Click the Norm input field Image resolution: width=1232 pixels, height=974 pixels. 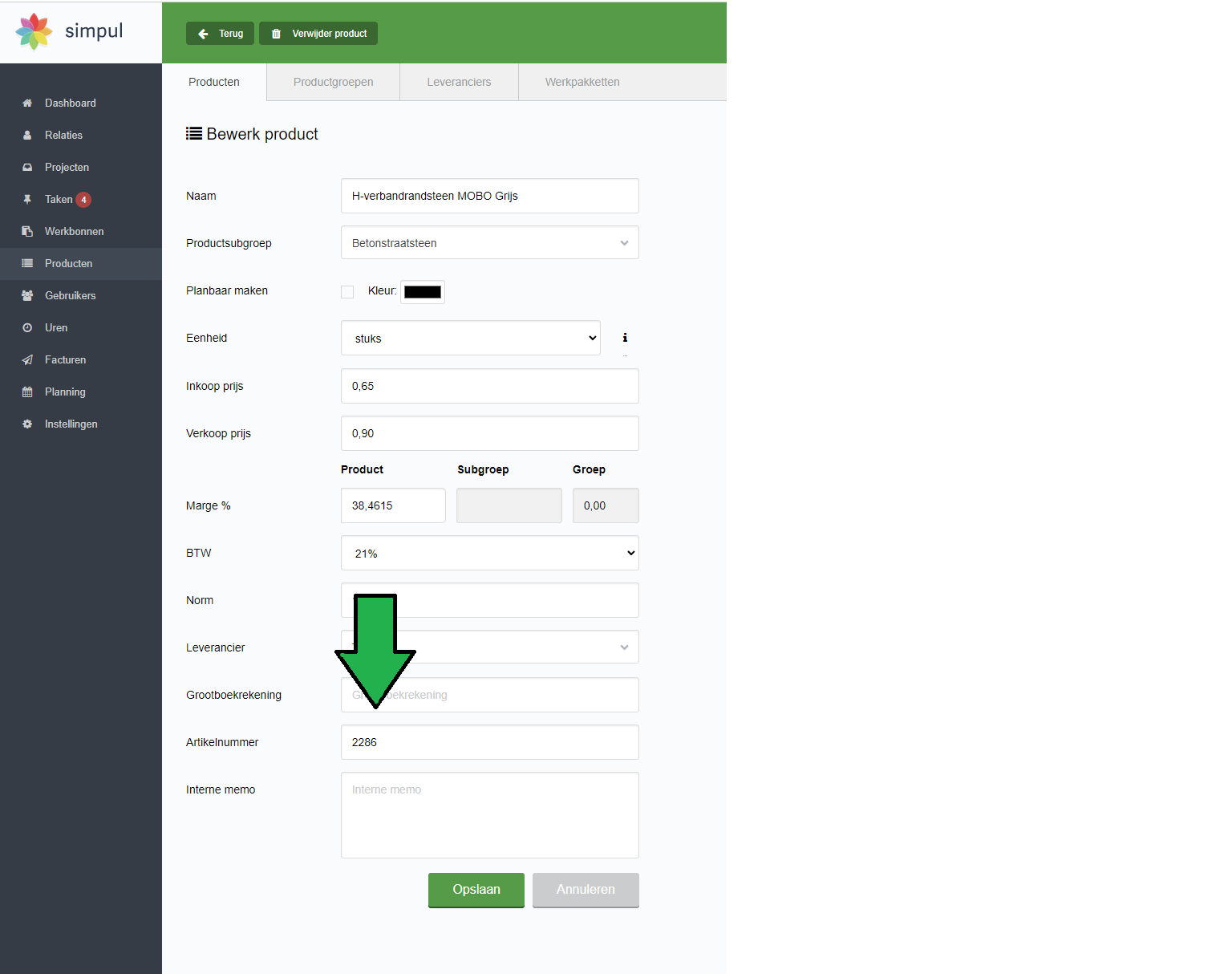pyautogui.click(x=490, y=600)
